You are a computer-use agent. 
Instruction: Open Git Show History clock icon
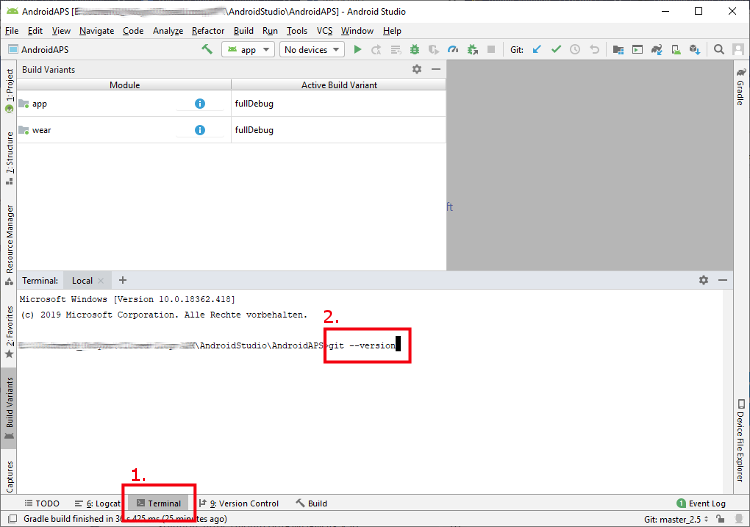pyautogui.click(x=575, y=49)
